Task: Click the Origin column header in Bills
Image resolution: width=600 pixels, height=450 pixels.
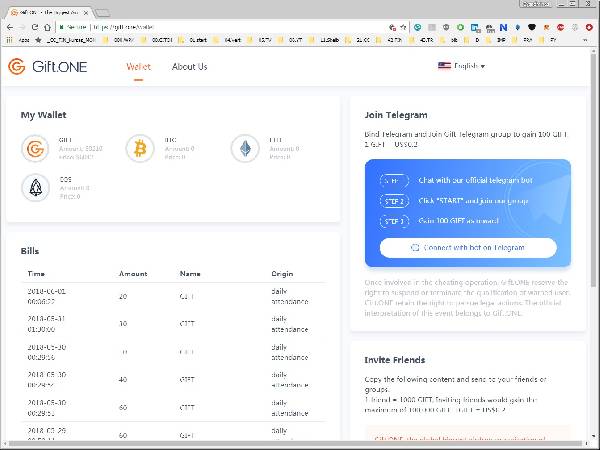Action: pyautogui.click(x=282, y=274)
